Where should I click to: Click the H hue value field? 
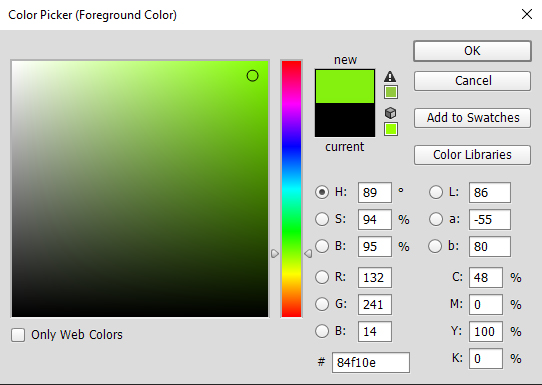point(375,192)
